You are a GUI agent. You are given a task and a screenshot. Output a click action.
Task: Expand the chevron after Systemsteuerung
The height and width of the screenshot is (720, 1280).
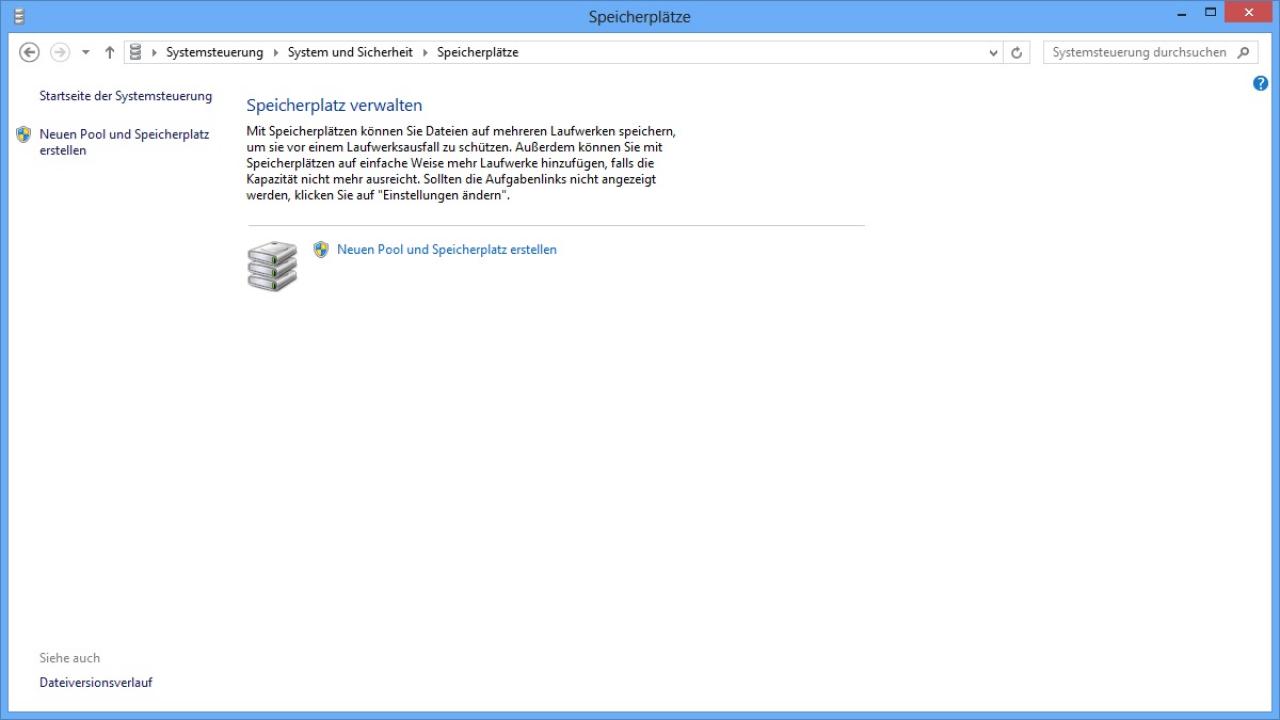(x=276, y=53)
